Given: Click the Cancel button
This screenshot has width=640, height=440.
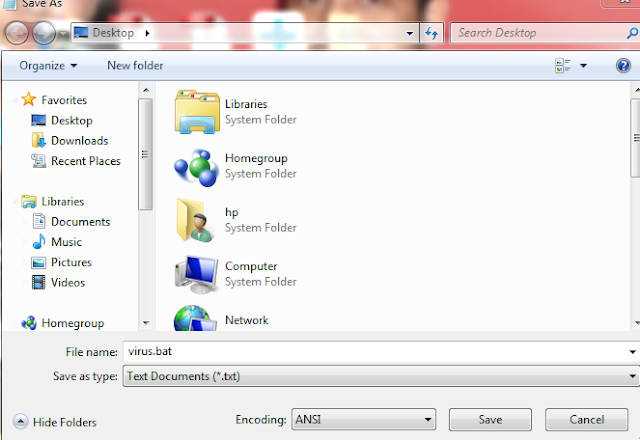Looking at the screenshot, I should pyautogui.click(x=587, y=420).
